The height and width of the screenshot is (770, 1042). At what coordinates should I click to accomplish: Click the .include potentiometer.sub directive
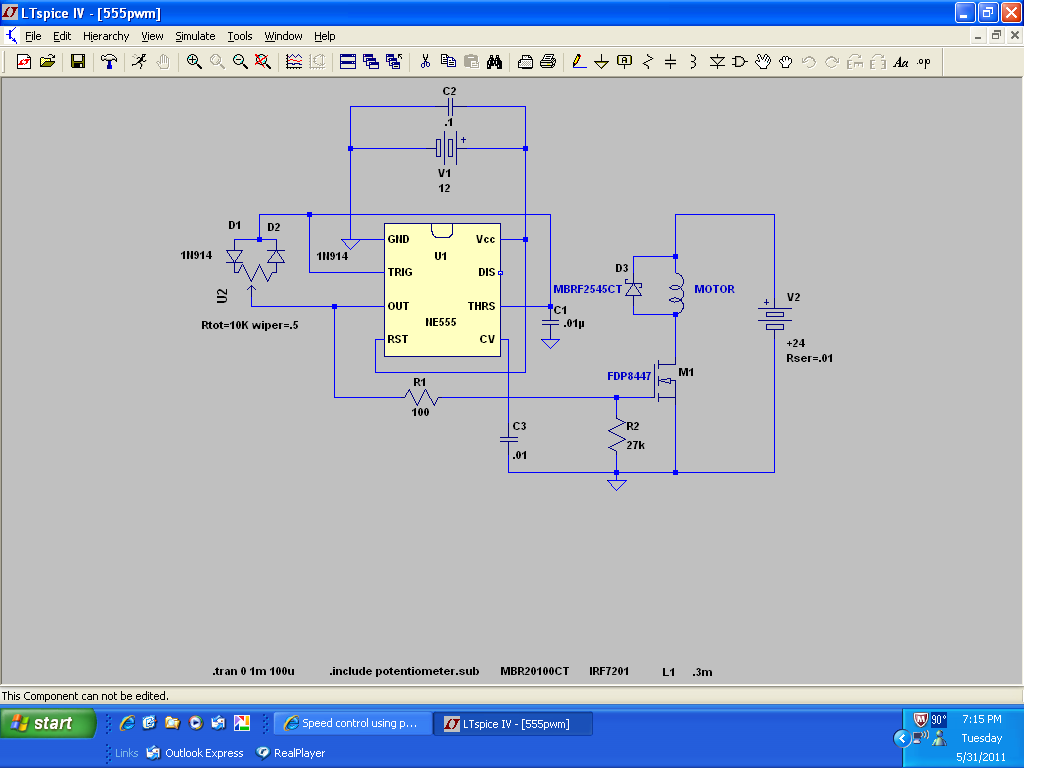point(404,671)
